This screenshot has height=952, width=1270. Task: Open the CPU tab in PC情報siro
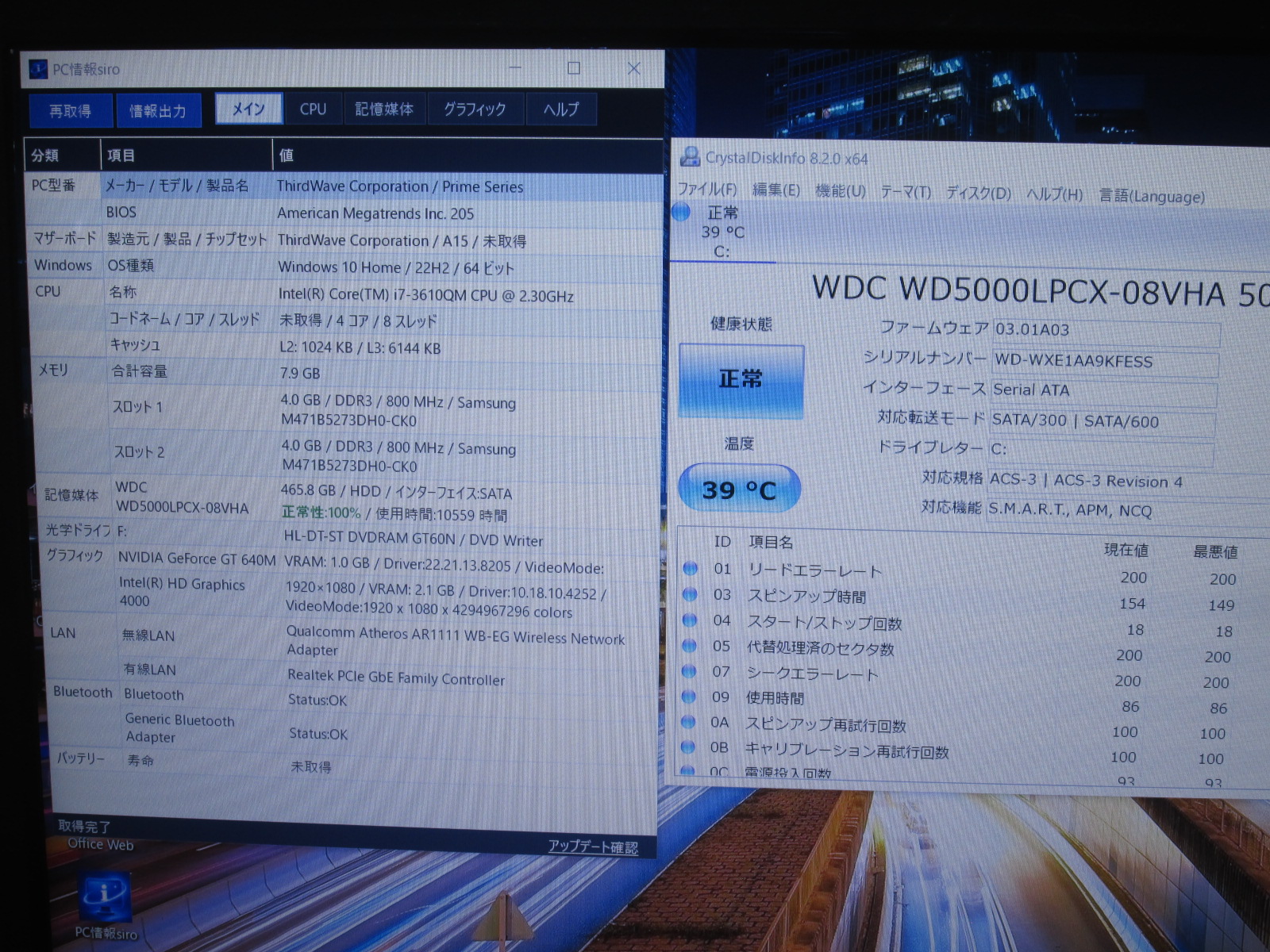(x=313, y=109)
